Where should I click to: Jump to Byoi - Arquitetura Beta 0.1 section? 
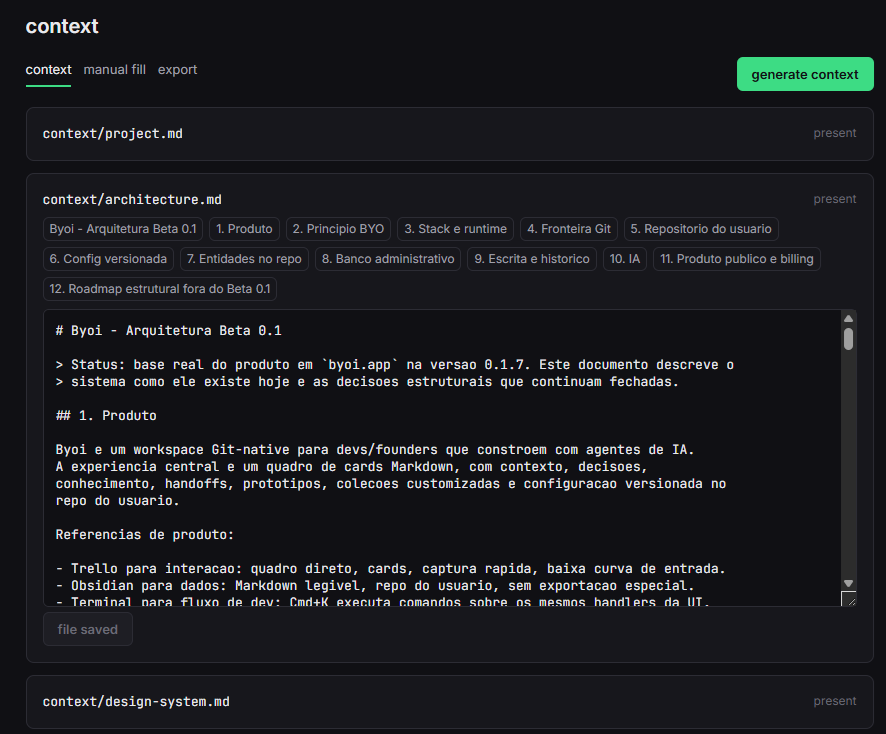point(123,229)
